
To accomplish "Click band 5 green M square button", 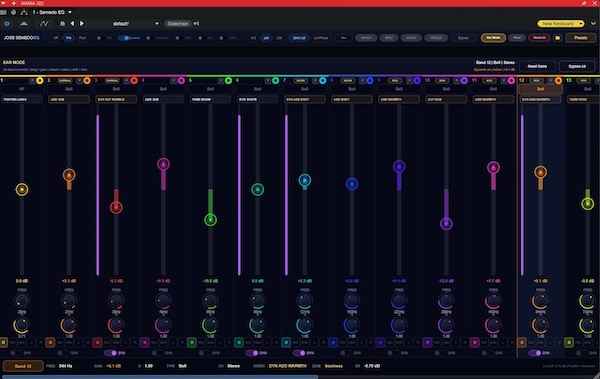I will pyautogui.click(x=192, y=342).
